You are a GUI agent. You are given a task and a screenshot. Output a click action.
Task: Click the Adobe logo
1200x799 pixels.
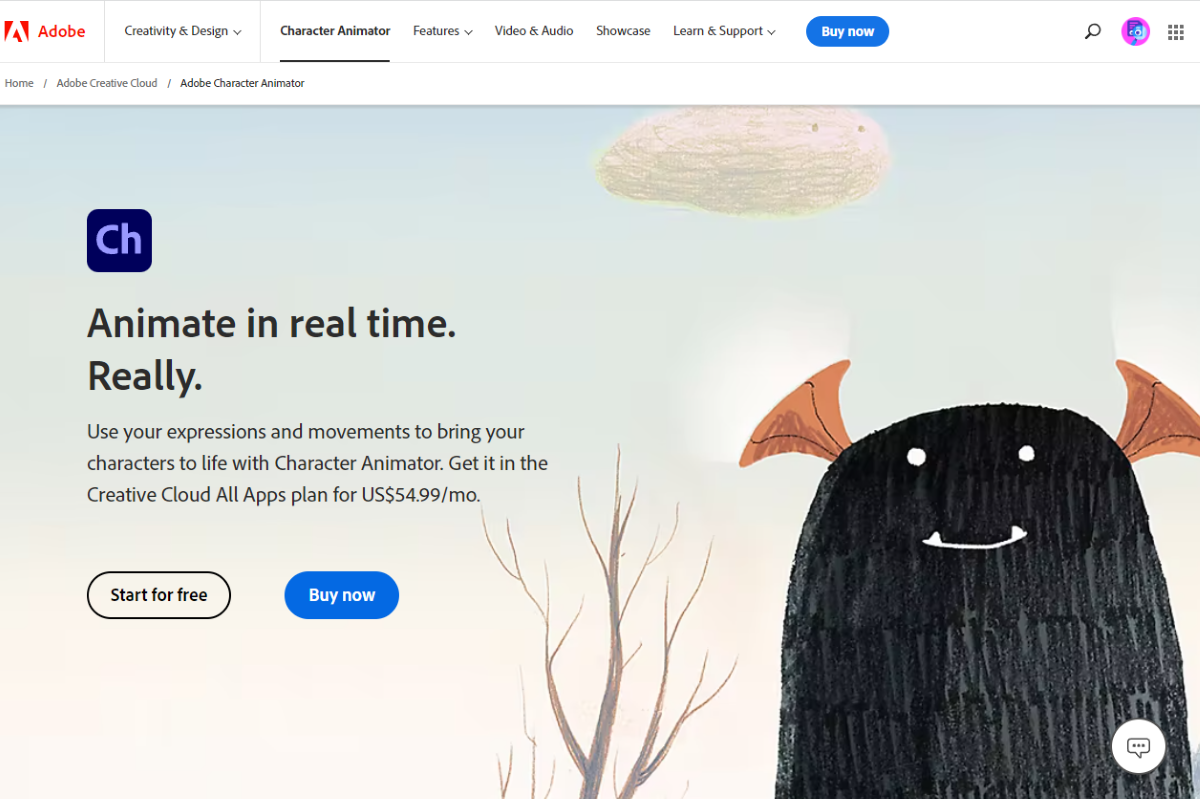click(x=45, y=31)
